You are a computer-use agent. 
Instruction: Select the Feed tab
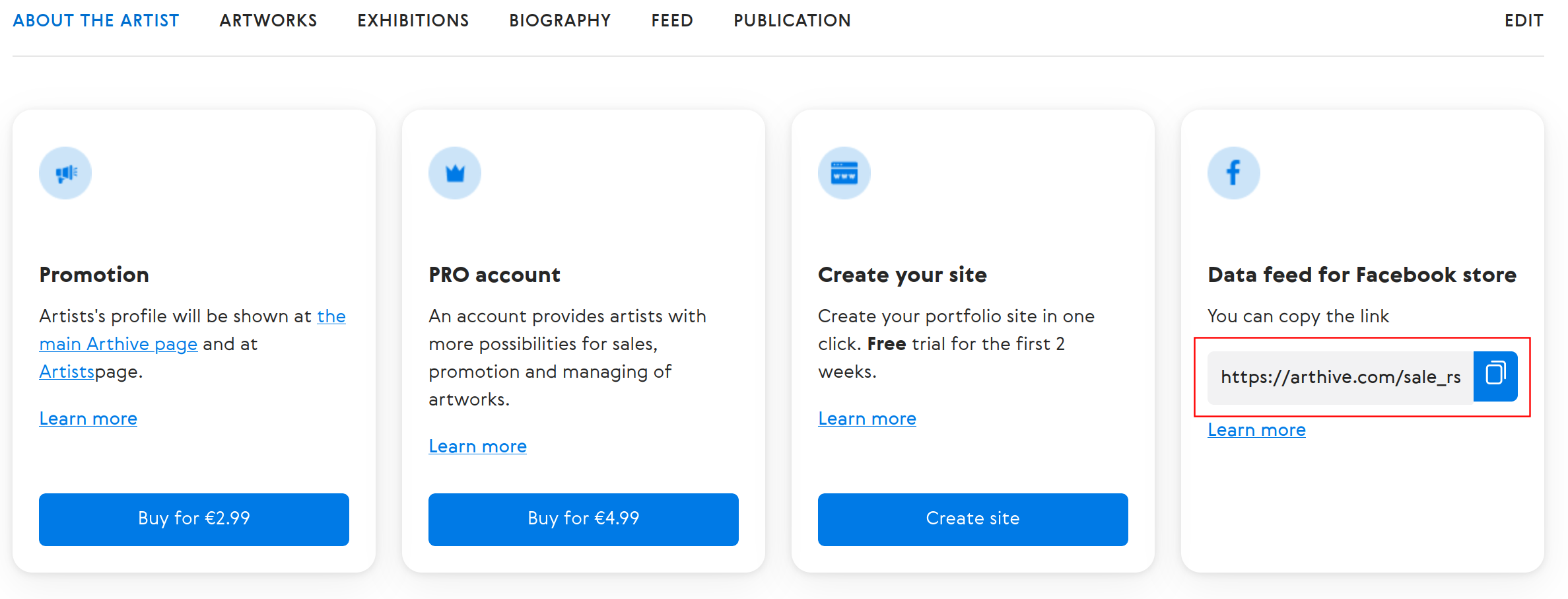(x=672, y=20)
